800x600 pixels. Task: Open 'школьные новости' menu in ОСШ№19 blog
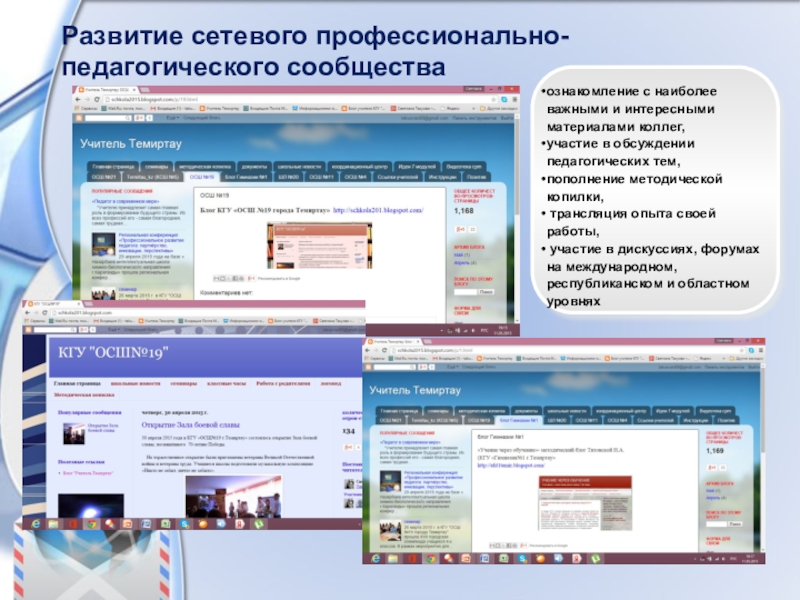pyautogui.click(x=135, y=383)
